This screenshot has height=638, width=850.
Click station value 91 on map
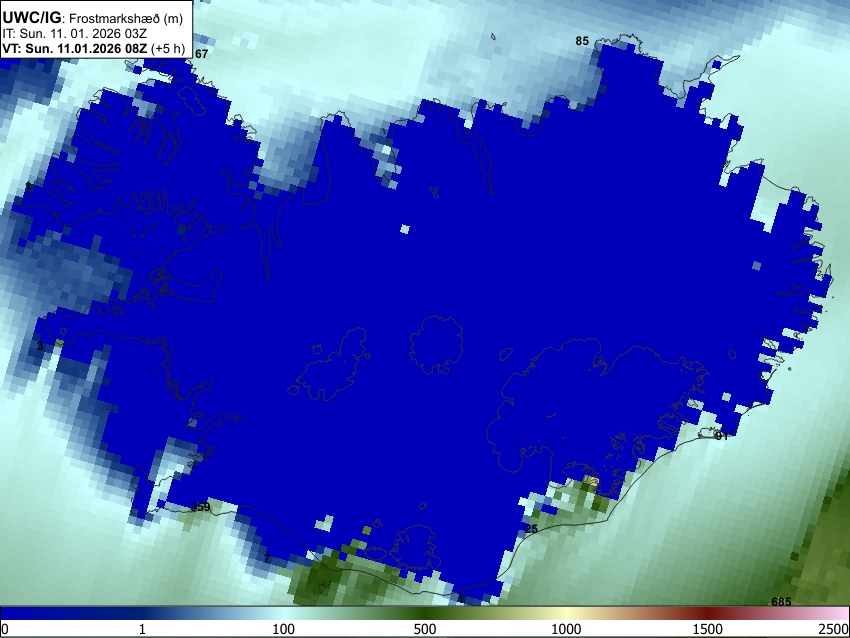pos(722,436)
